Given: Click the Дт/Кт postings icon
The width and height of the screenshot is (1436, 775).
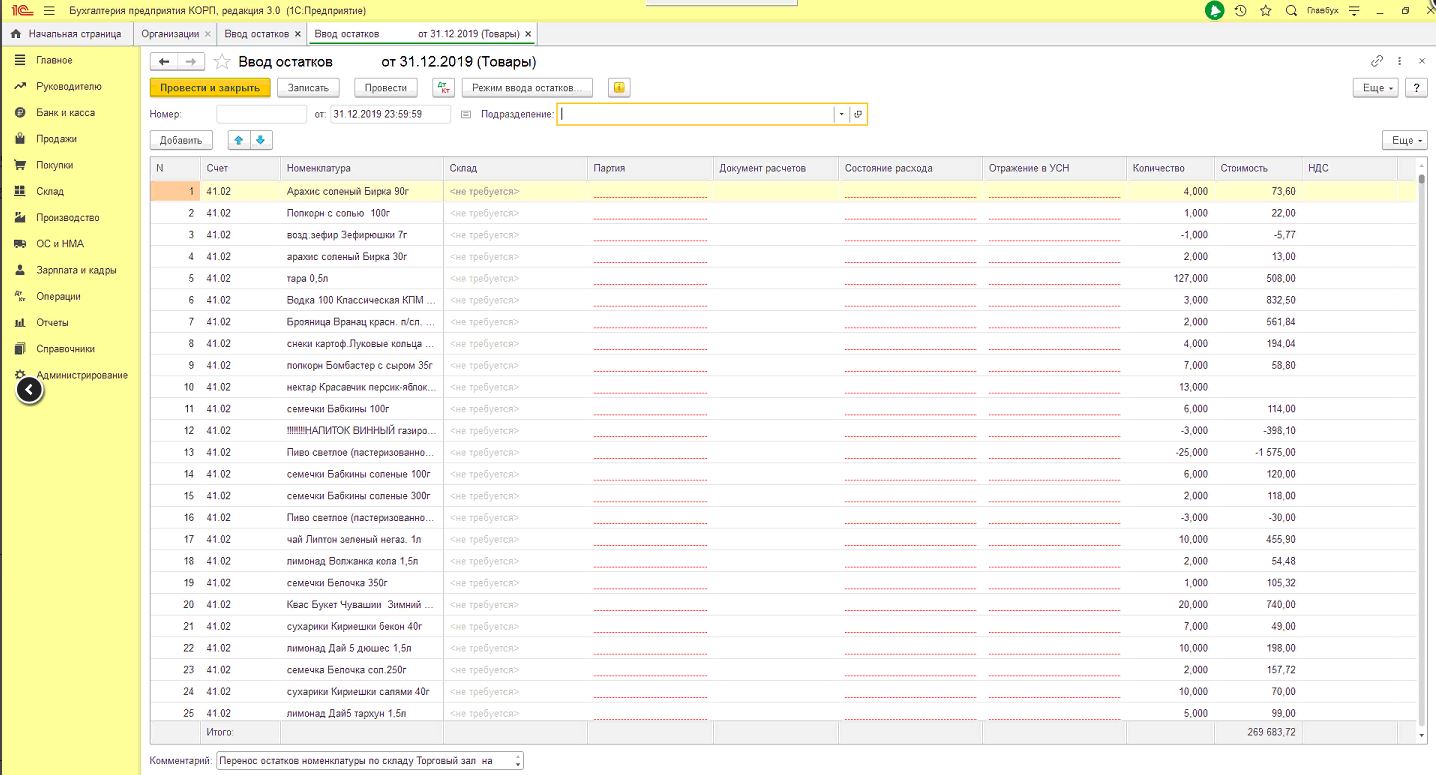Looking at the screenshot, I should coord(444,88).
